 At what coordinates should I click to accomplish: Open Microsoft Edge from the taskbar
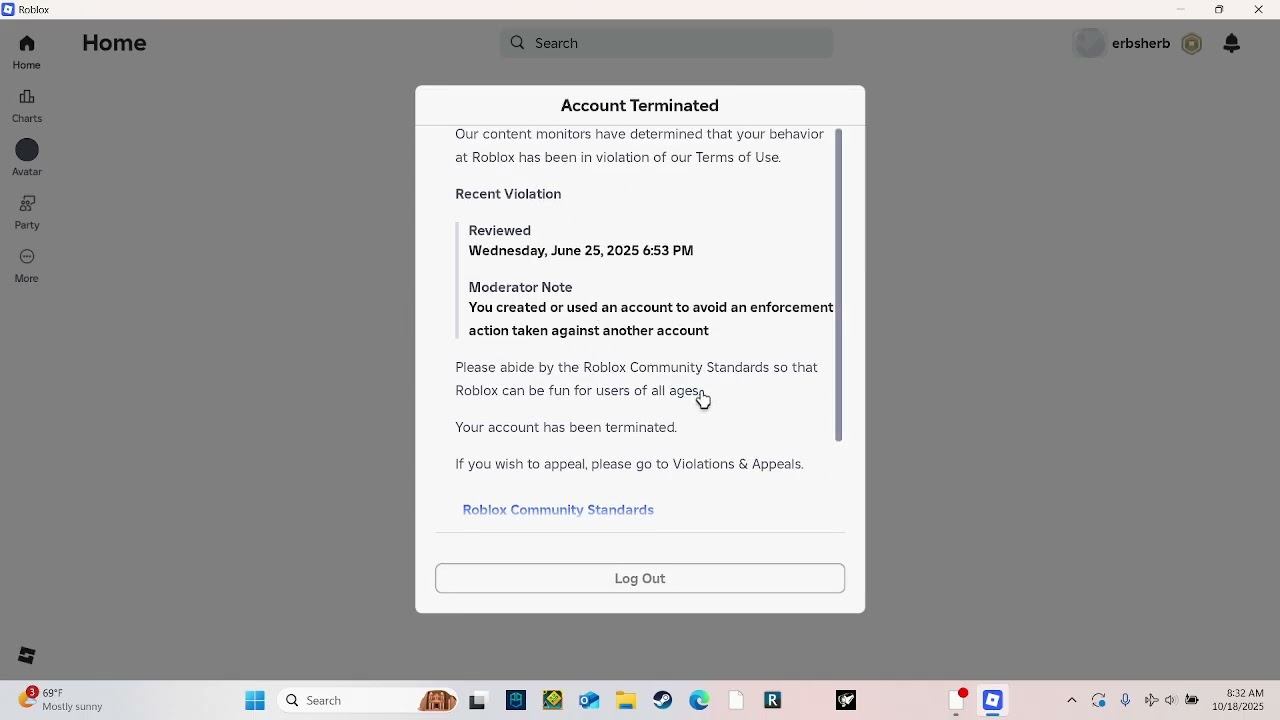pyautogui.click(x=699, y=700)
